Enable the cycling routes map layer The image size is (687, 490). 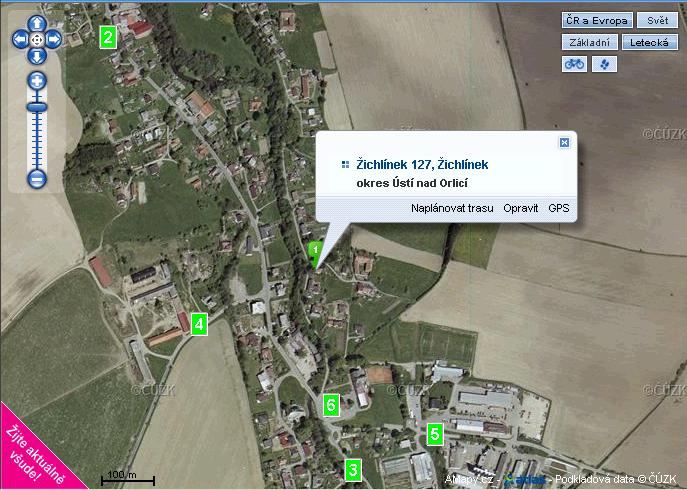click(574, 64)
